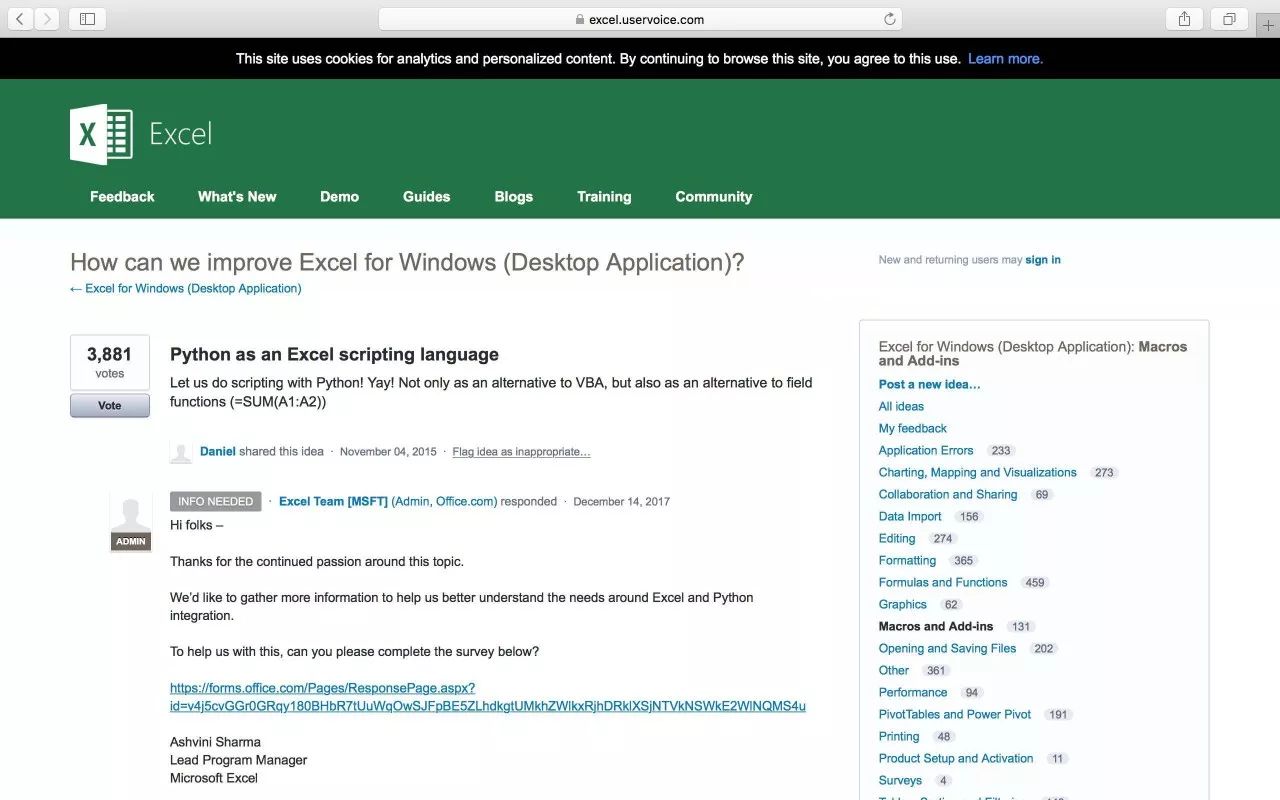Open the Training navigation tab
This screenshot has height=800, width=1280.
pyautogui.click(x=604, y=197)
